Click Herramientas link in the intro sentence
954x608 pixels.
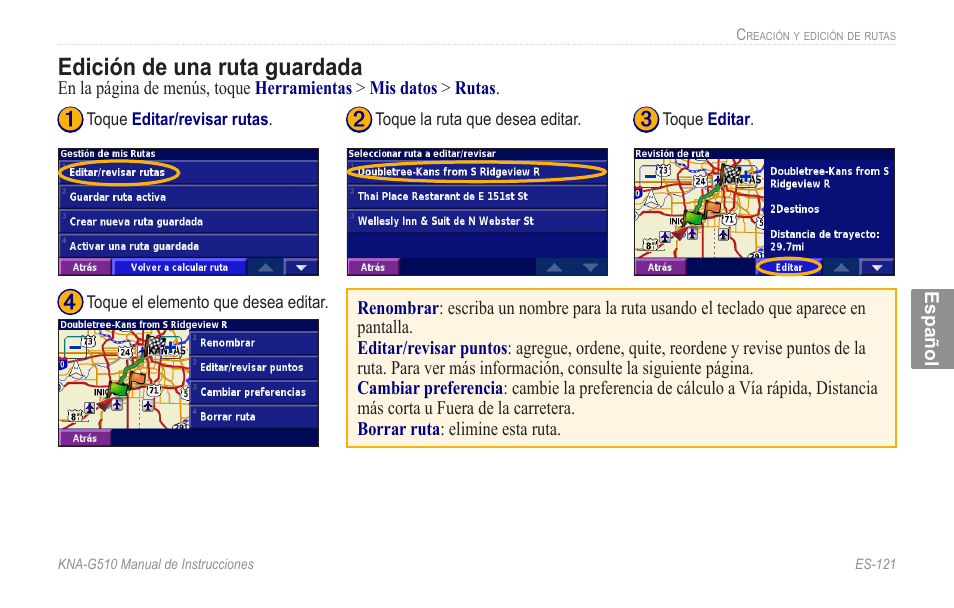click(x=303, y=88)
